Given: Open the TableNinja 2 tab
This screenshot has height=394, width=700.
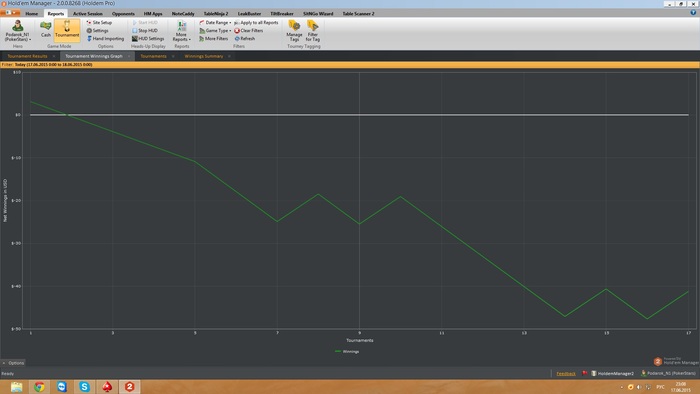Looking at the screenshot, I should click(216, 13).
